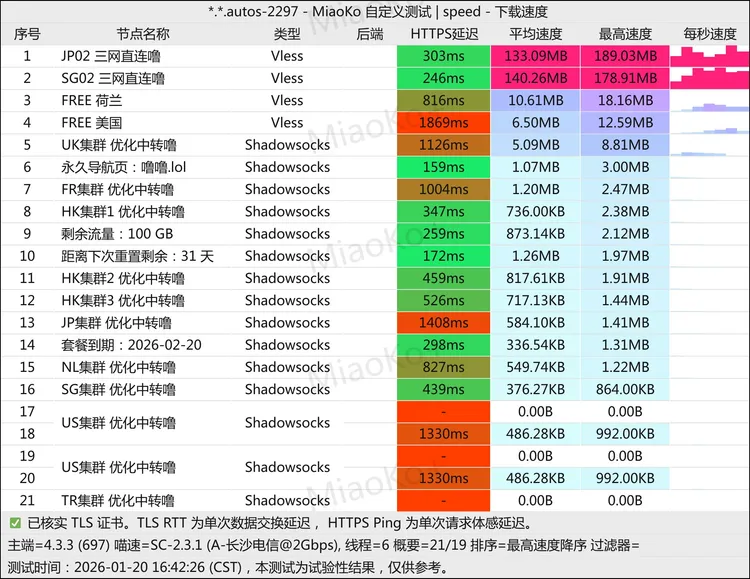Click the 类型 column header
Screen dimensions: 750x579
287,34
